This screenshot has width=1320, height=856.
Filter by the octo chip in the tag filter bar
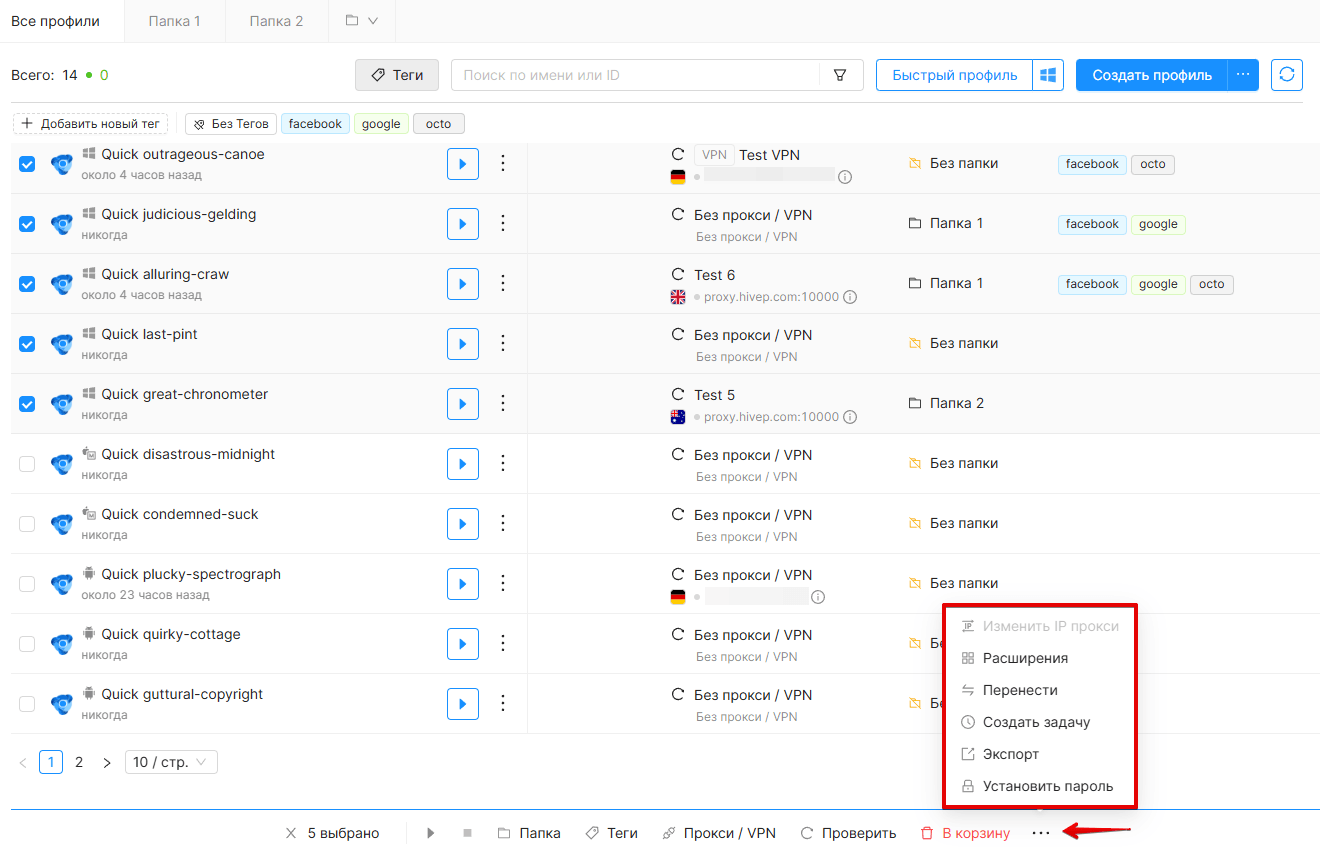[438, 124]
